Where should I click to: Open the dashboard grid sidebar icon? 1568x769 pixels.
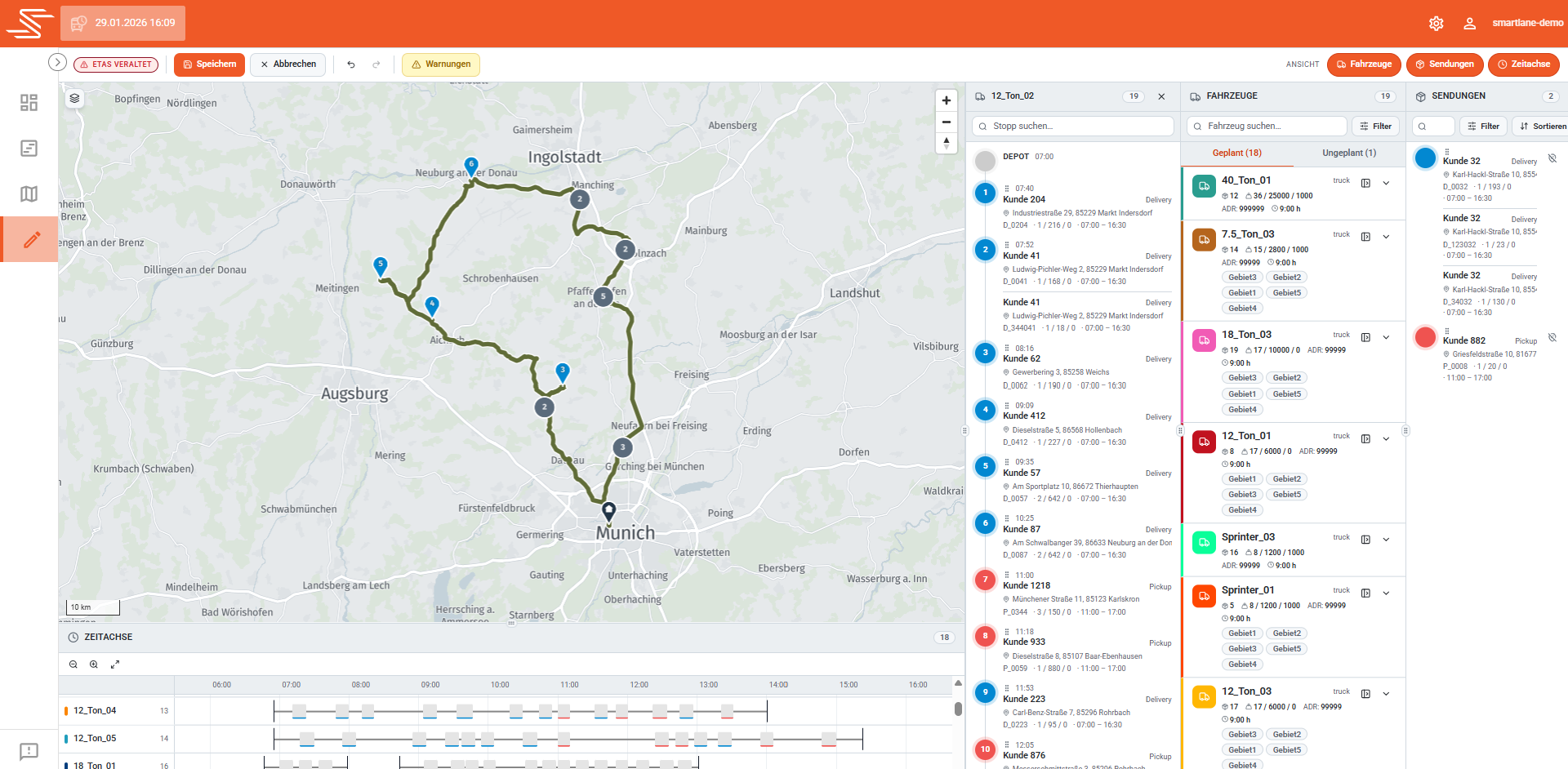(29, 102)
